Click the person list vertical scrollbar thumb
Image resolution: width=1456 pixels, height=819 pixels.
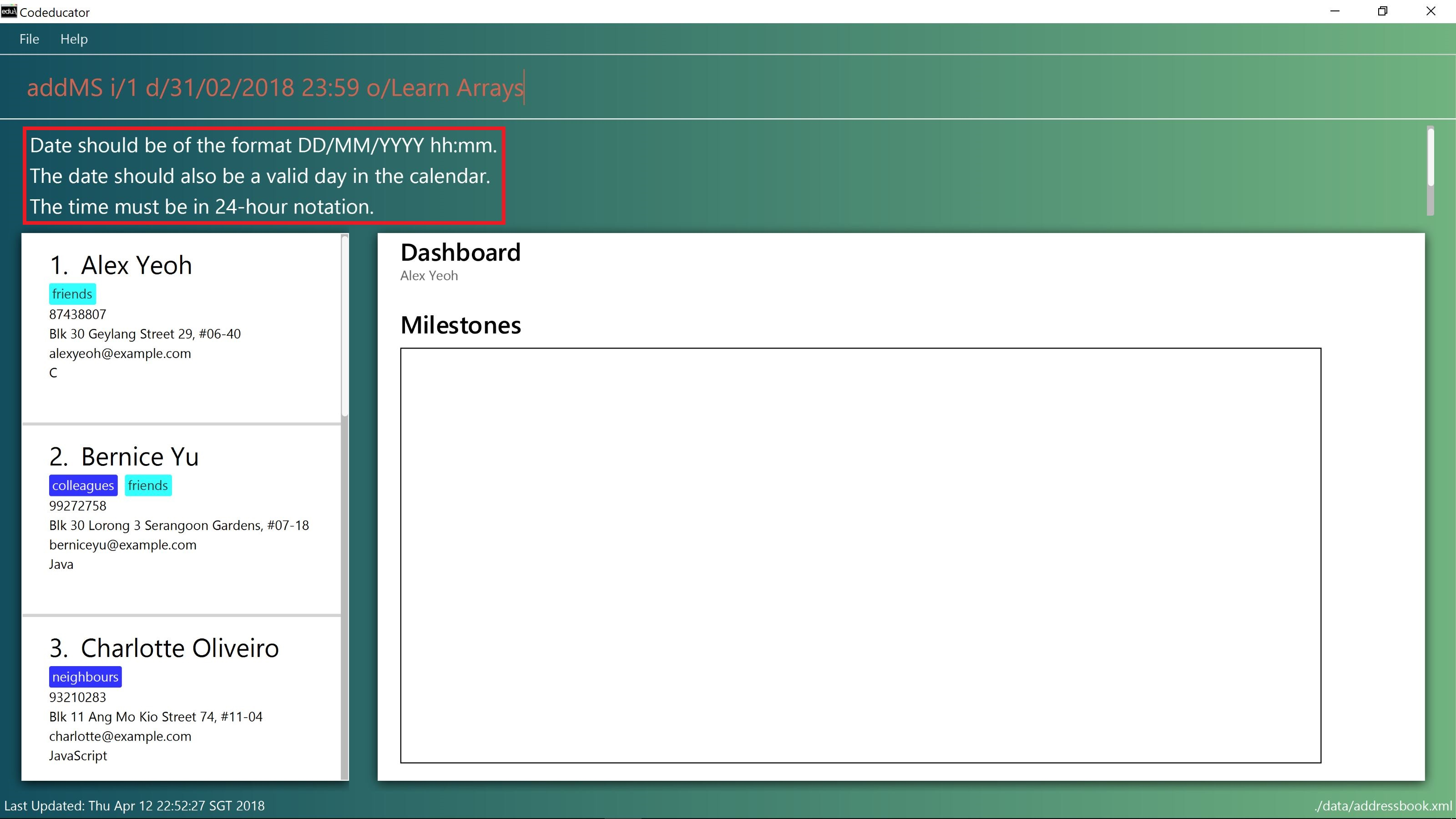point(345,326)
